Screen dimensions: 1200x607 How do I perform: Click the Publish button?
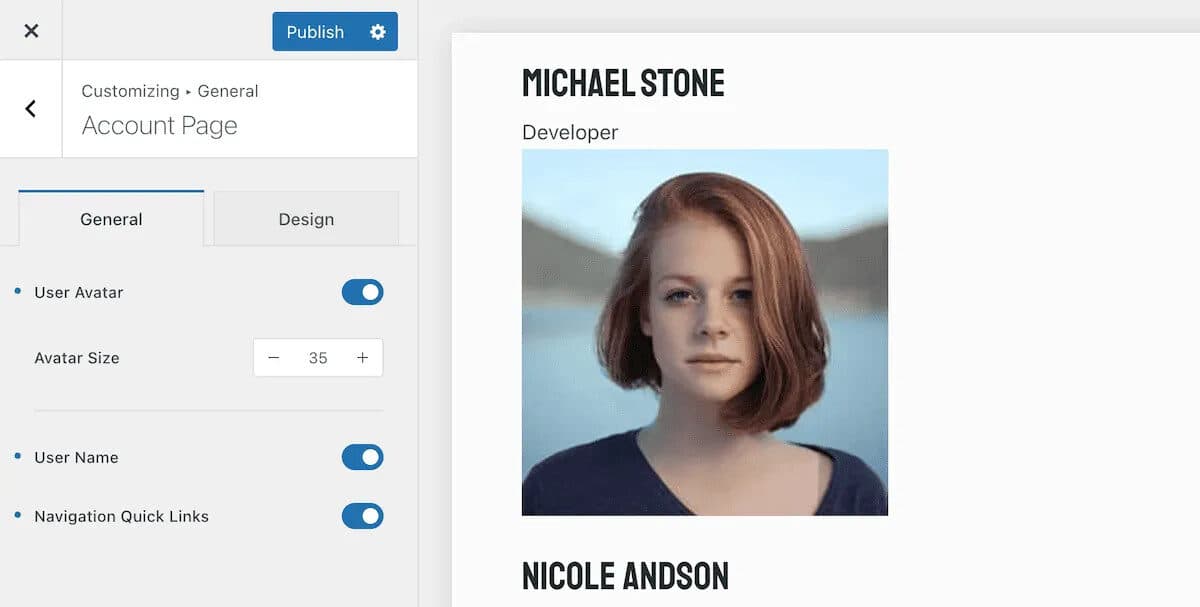coord(315,32)
